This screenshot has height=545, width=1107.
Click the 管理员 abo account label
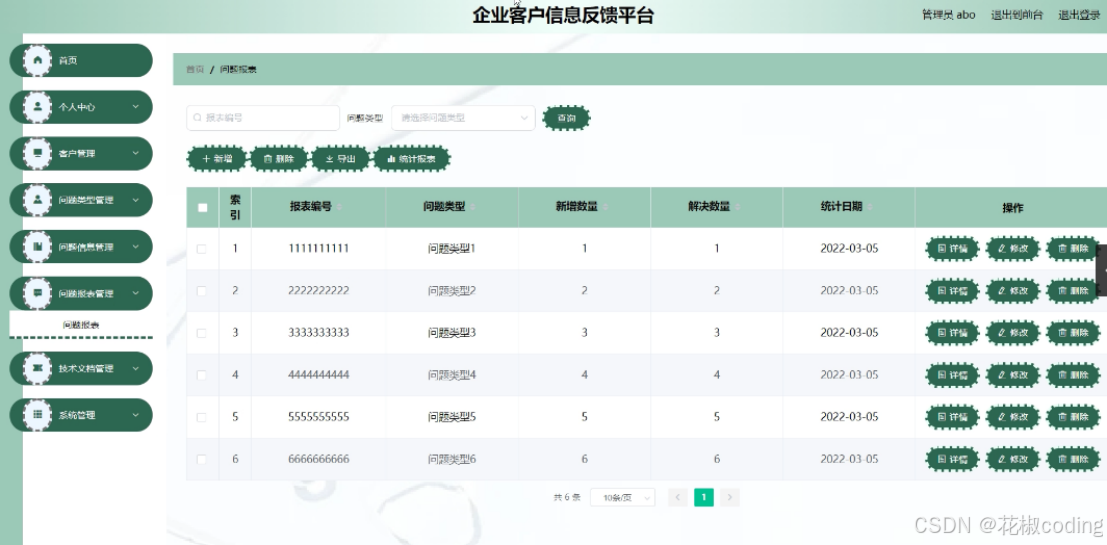949,15
